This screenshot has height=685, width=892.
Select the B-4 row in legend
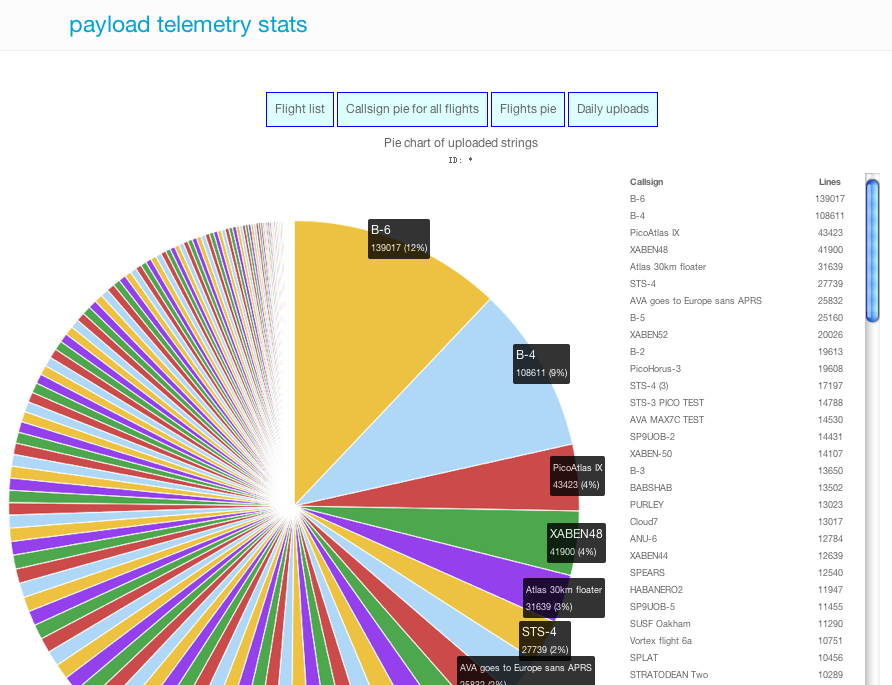click(737, 216)
